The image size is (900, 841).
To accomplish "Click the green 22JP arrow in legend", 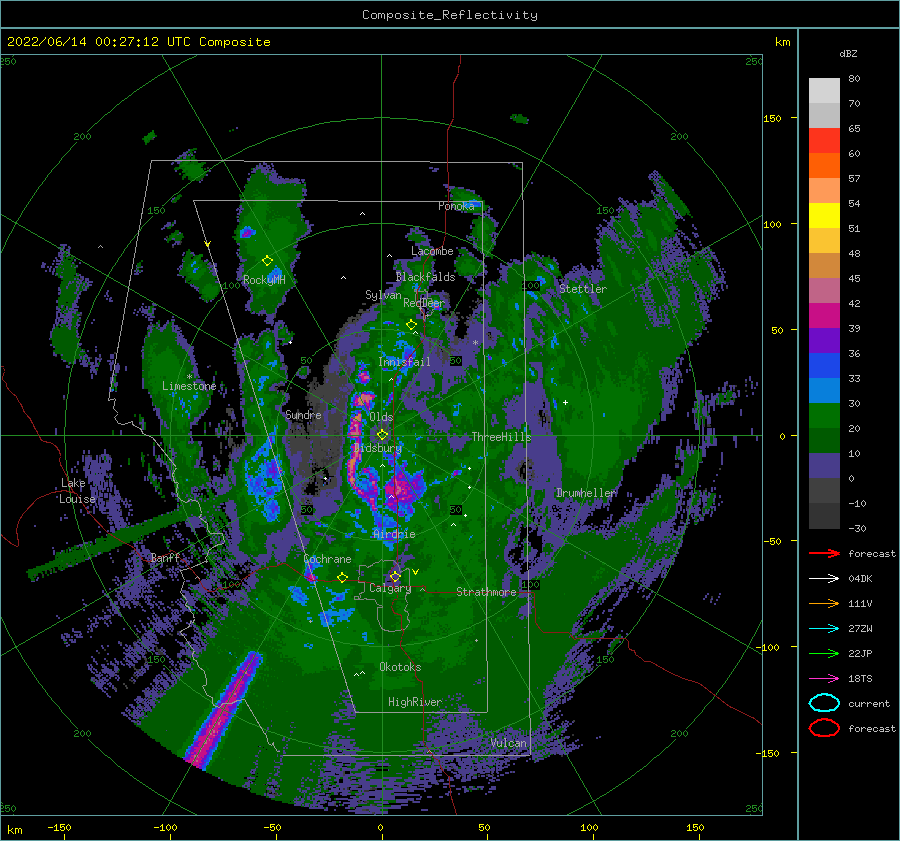I will click(x=824, y=653).
